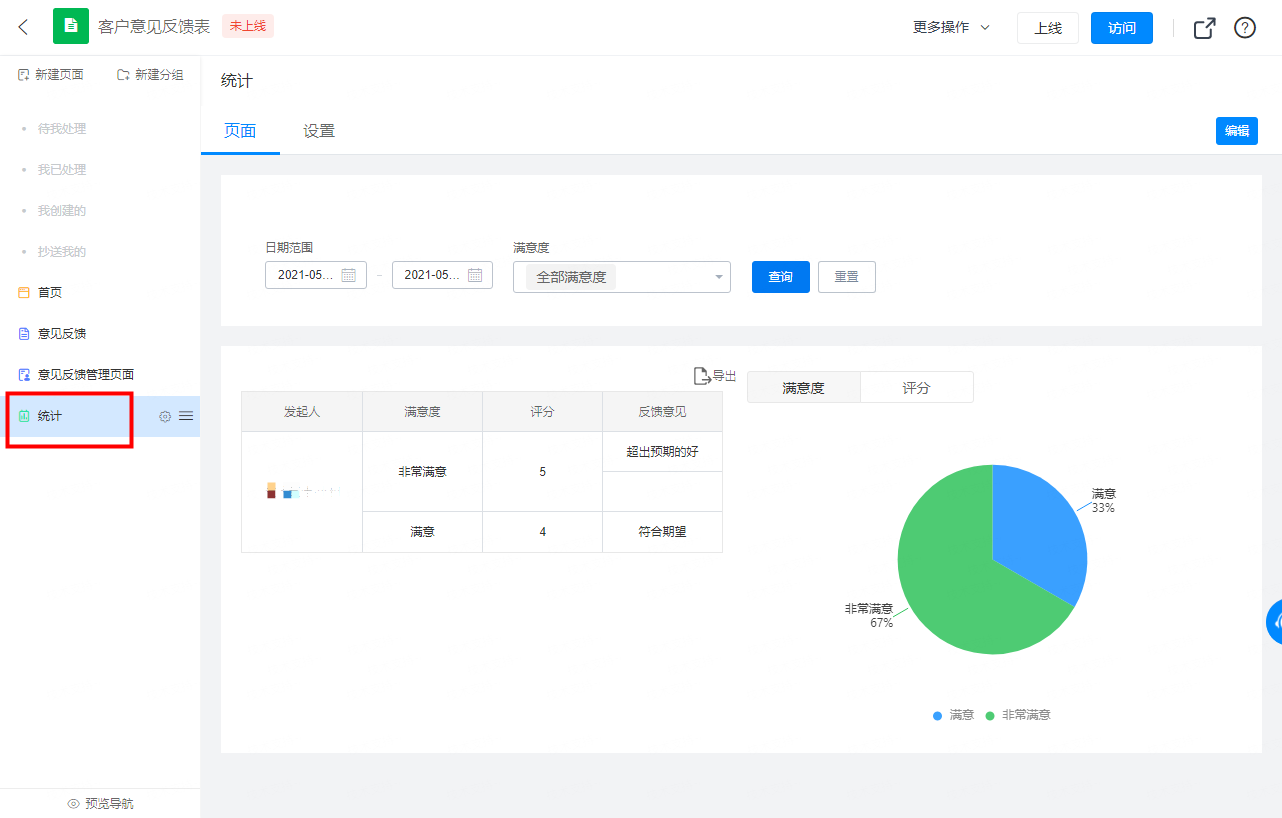The width and height of the screenshot is (1282, 818).
Task: Click the green form app icon
Action: coord(70,26)
